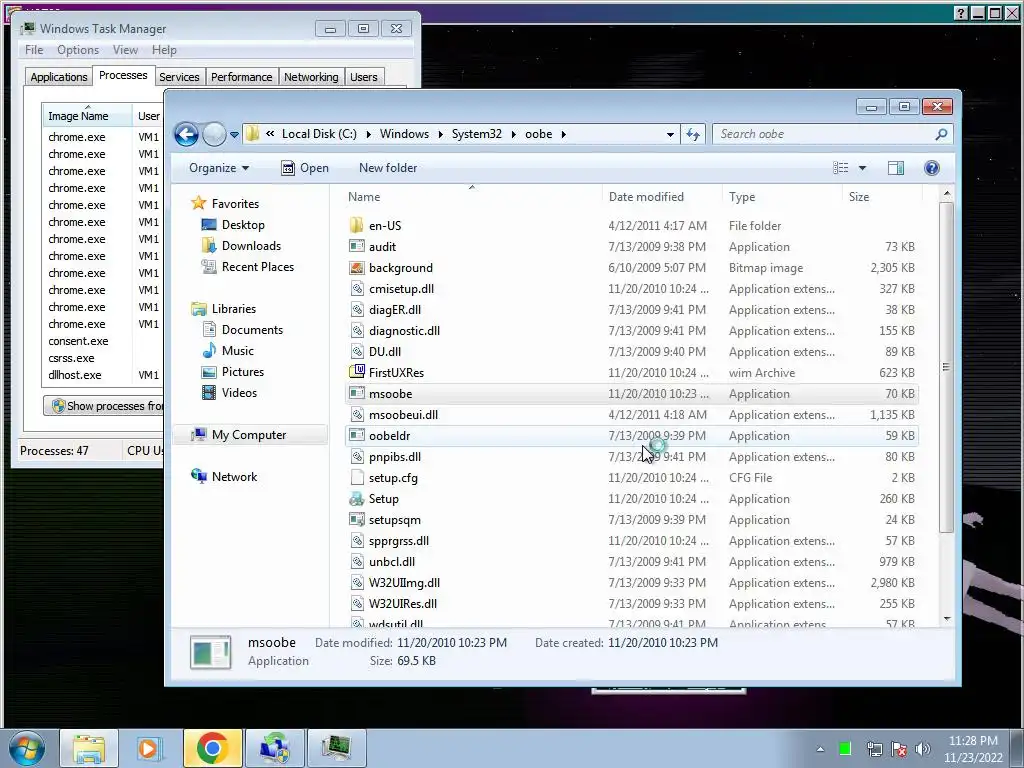Toggle the preview pane icon
The image size is (1024, 768).
[x=896, y=168]
